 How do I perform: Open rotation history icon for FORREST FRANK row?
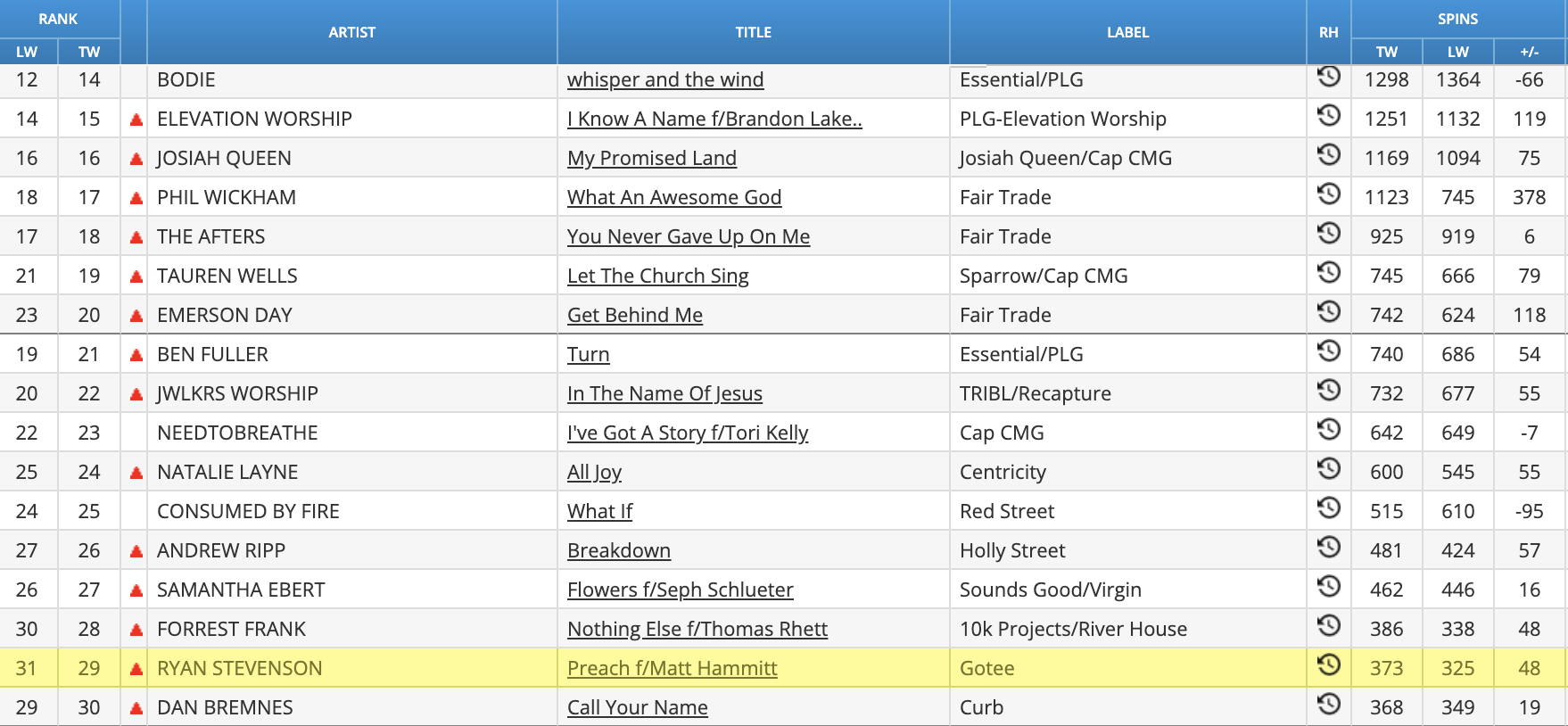[1329, 626]
